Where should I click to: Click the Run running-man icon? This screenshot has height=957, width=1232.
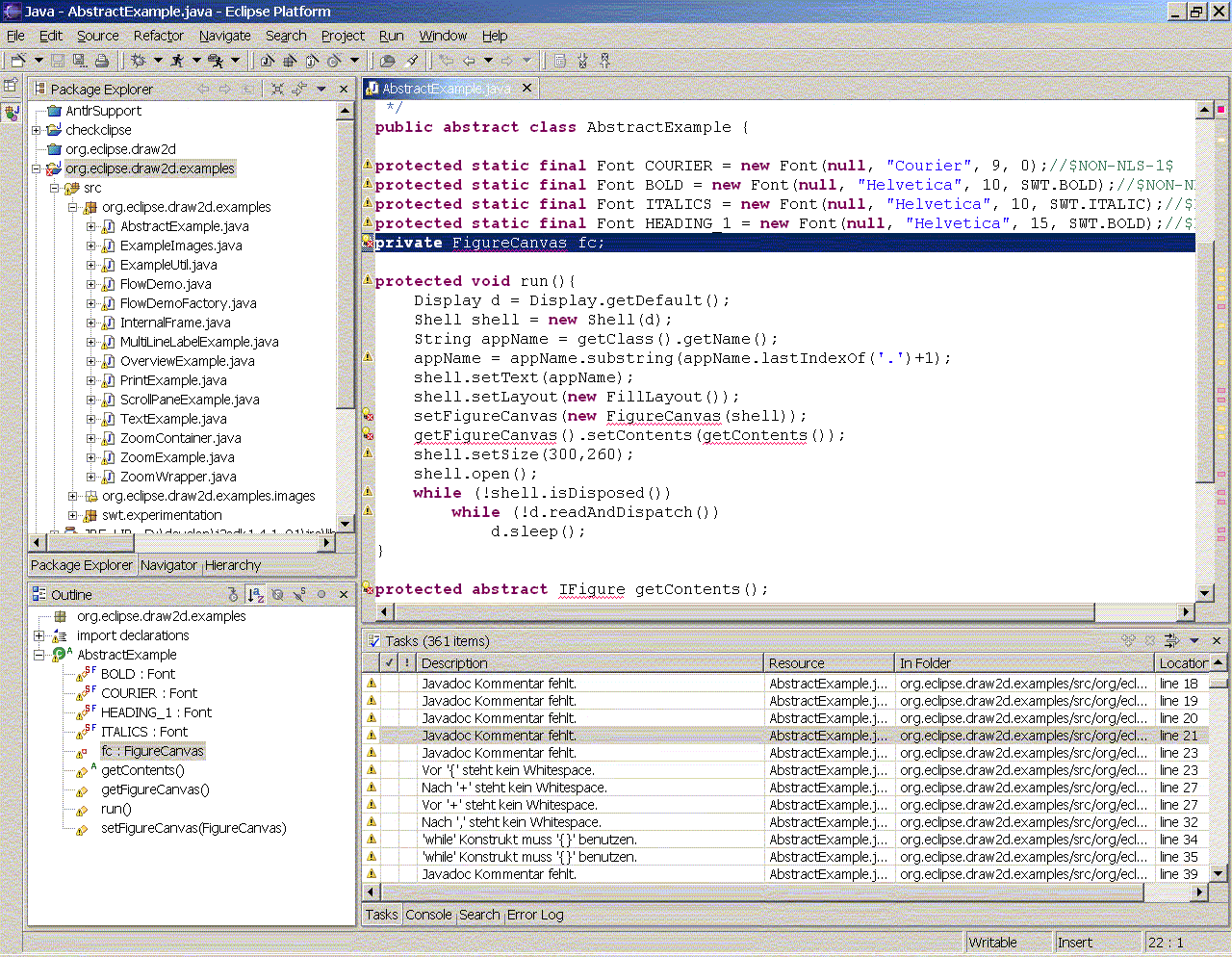(x=177, y=61)
